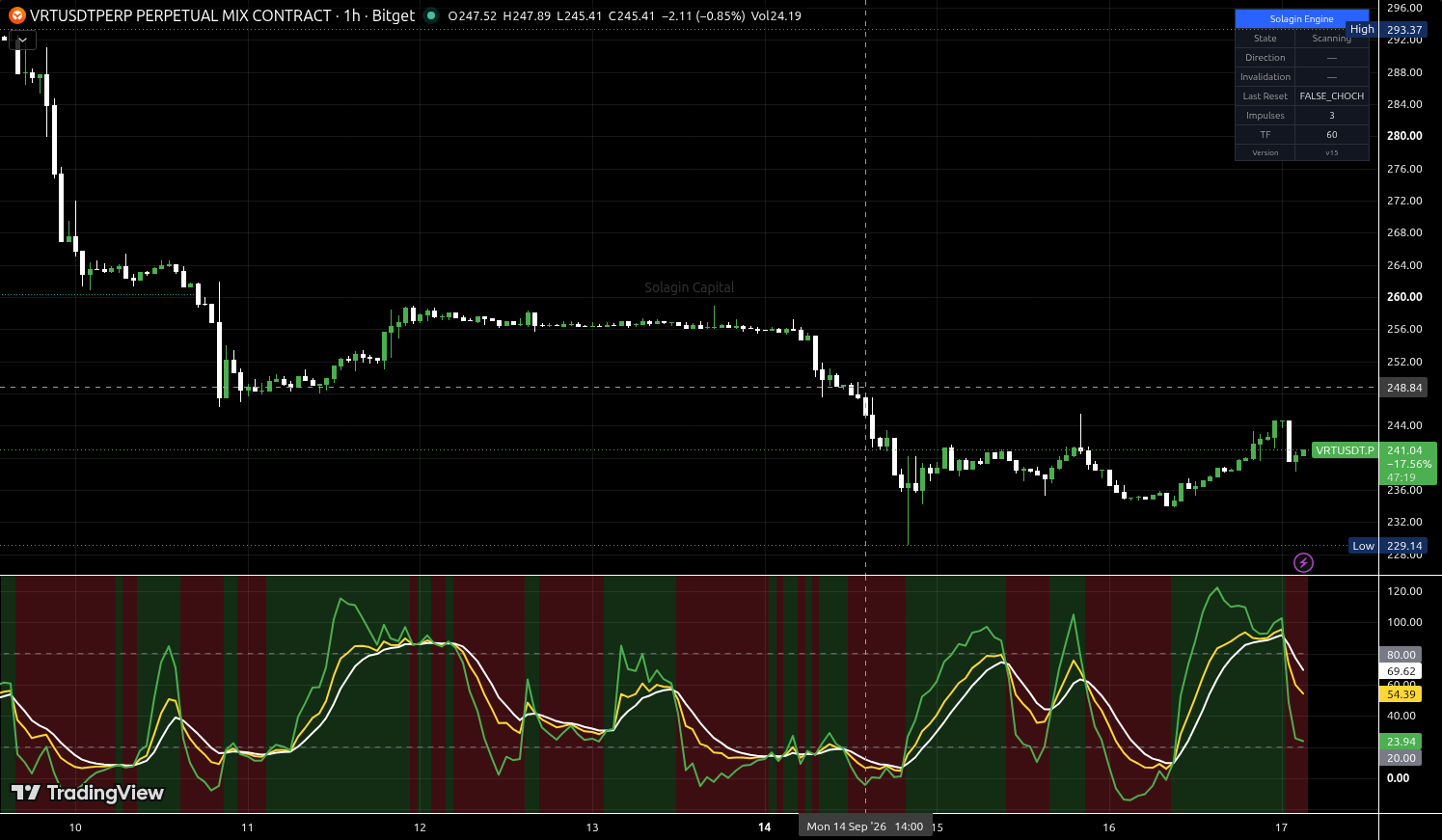Click the Version row label
Viewport: 1442px width, 840px height.
(x=1265, y=152)
